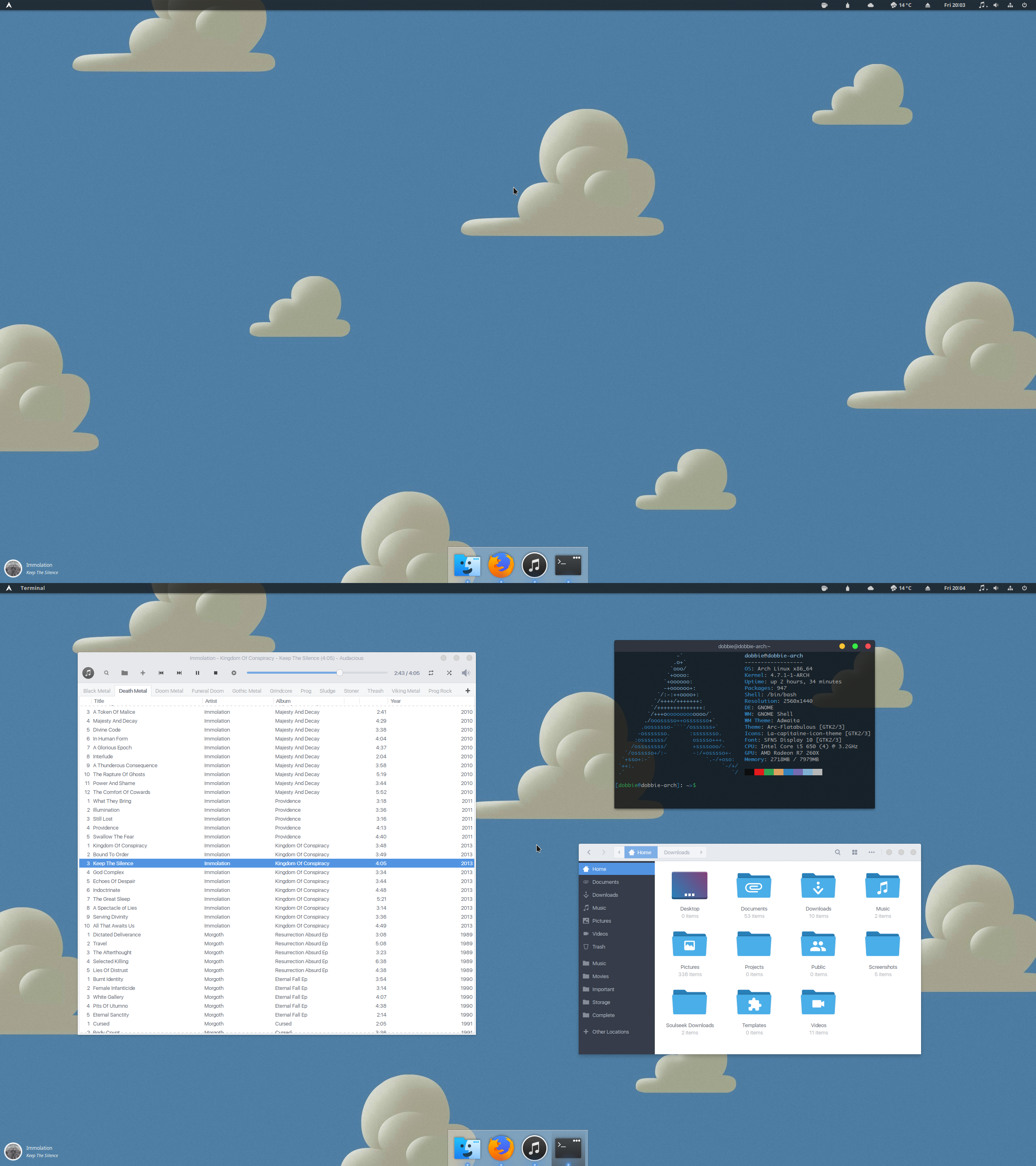
Task: Select the Thrash playlist tab
Action: pos(375,691)
